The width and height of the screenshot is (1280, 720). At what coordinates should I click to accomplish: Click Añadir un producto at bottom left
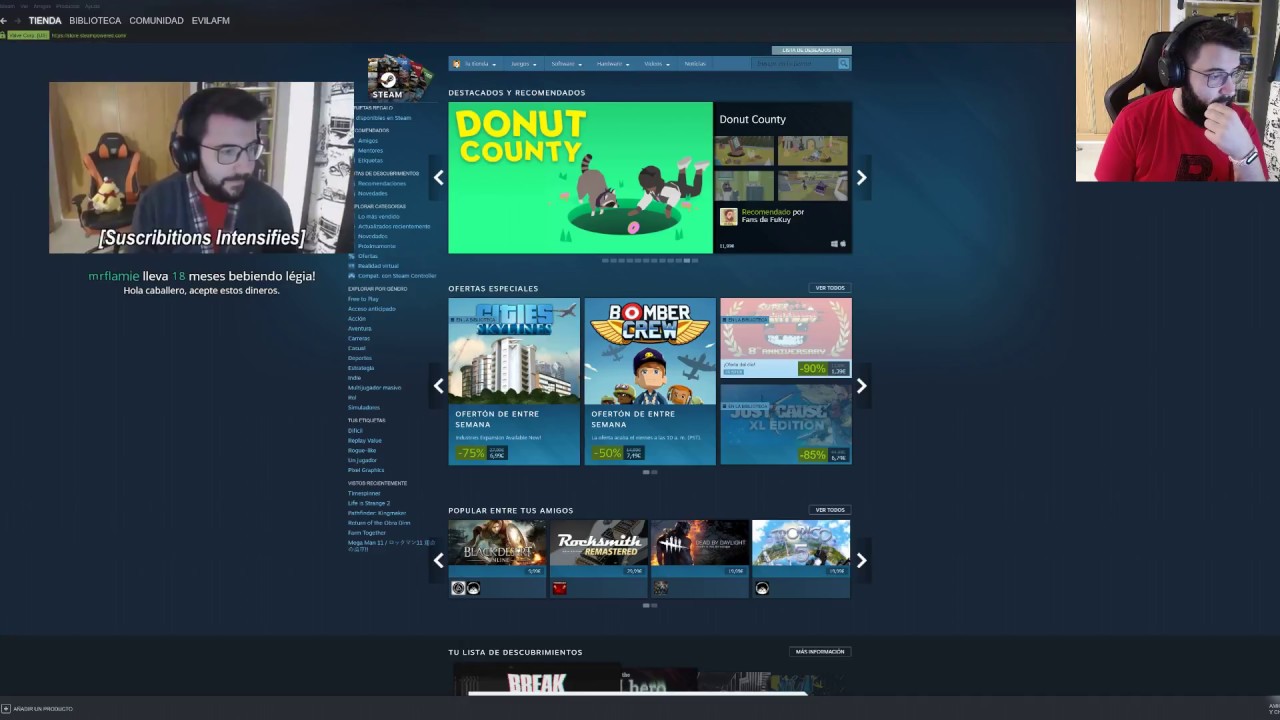42,708
